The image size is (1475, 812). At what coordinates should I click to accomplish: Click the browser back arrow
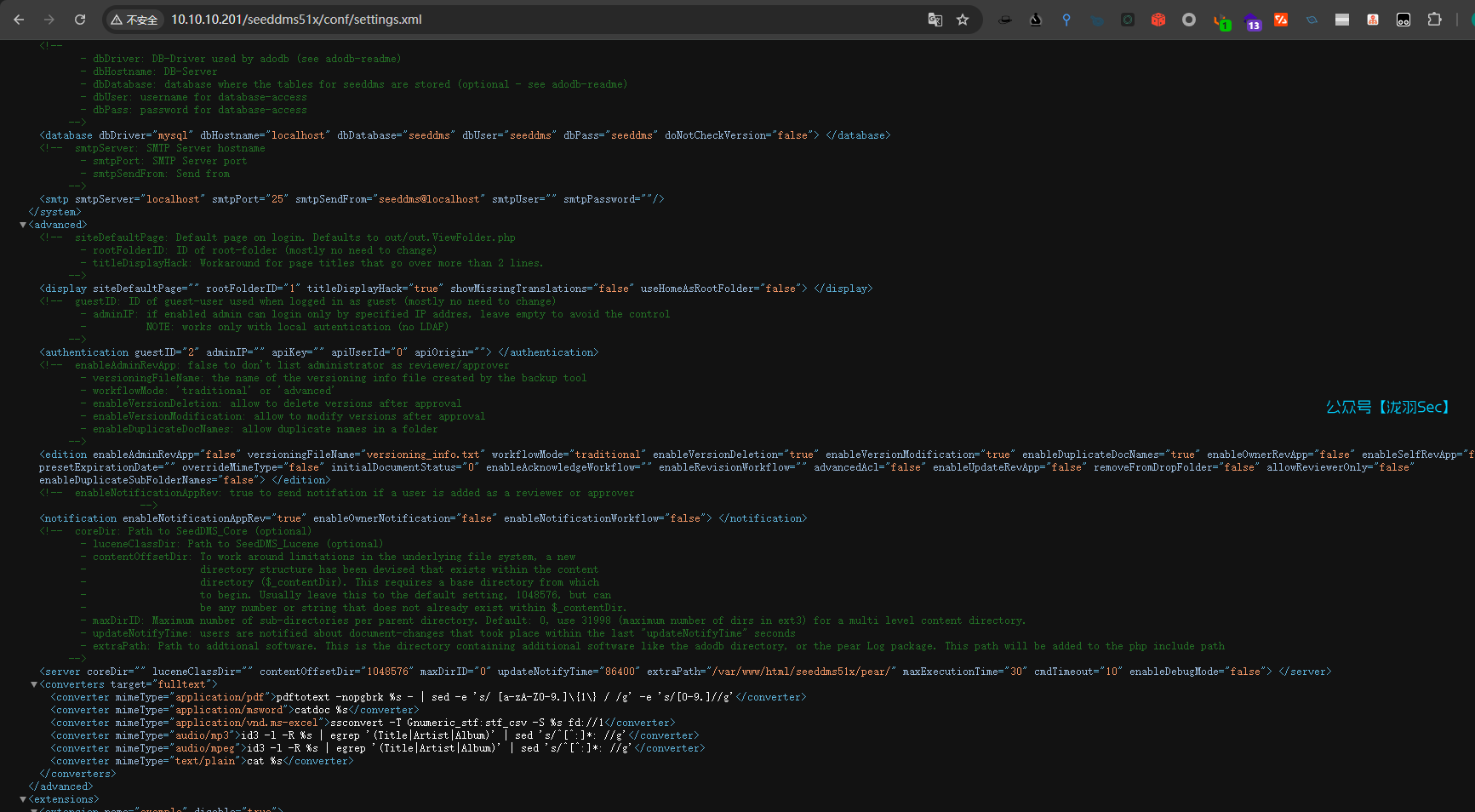19,20
